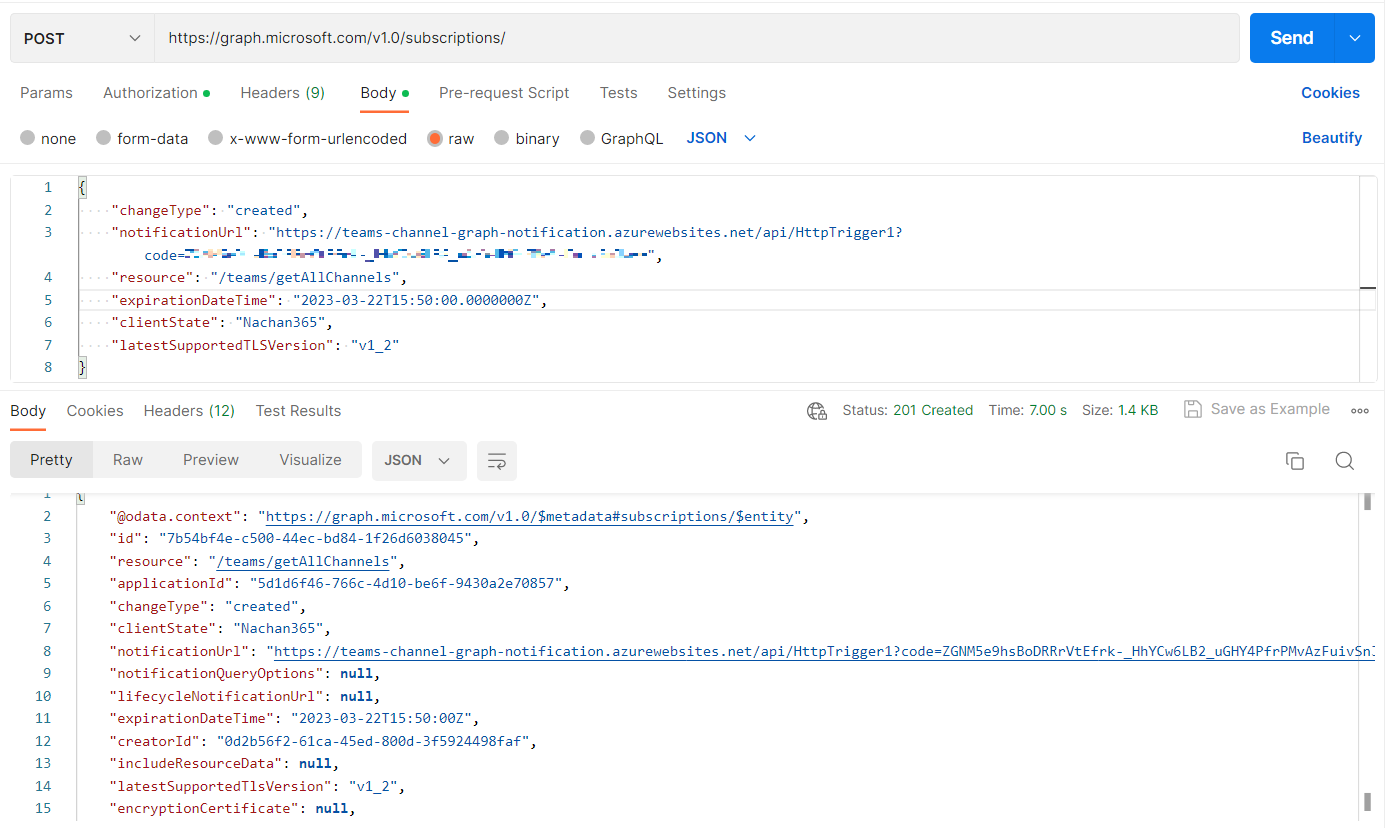The image size is (1398, 828).
Task: Click the request URL input field
Action: (x=696, y=38)
